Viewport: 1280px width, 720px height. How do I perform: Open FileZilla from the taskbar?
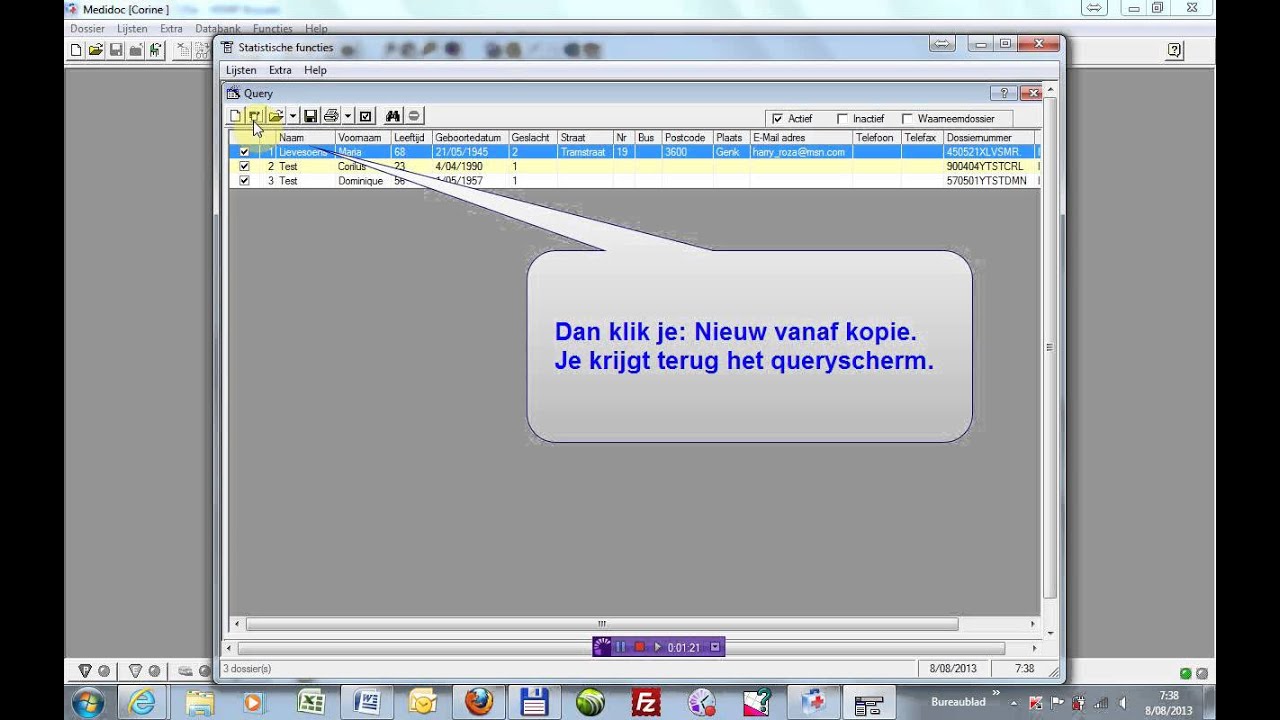click(x=647, y=702)
